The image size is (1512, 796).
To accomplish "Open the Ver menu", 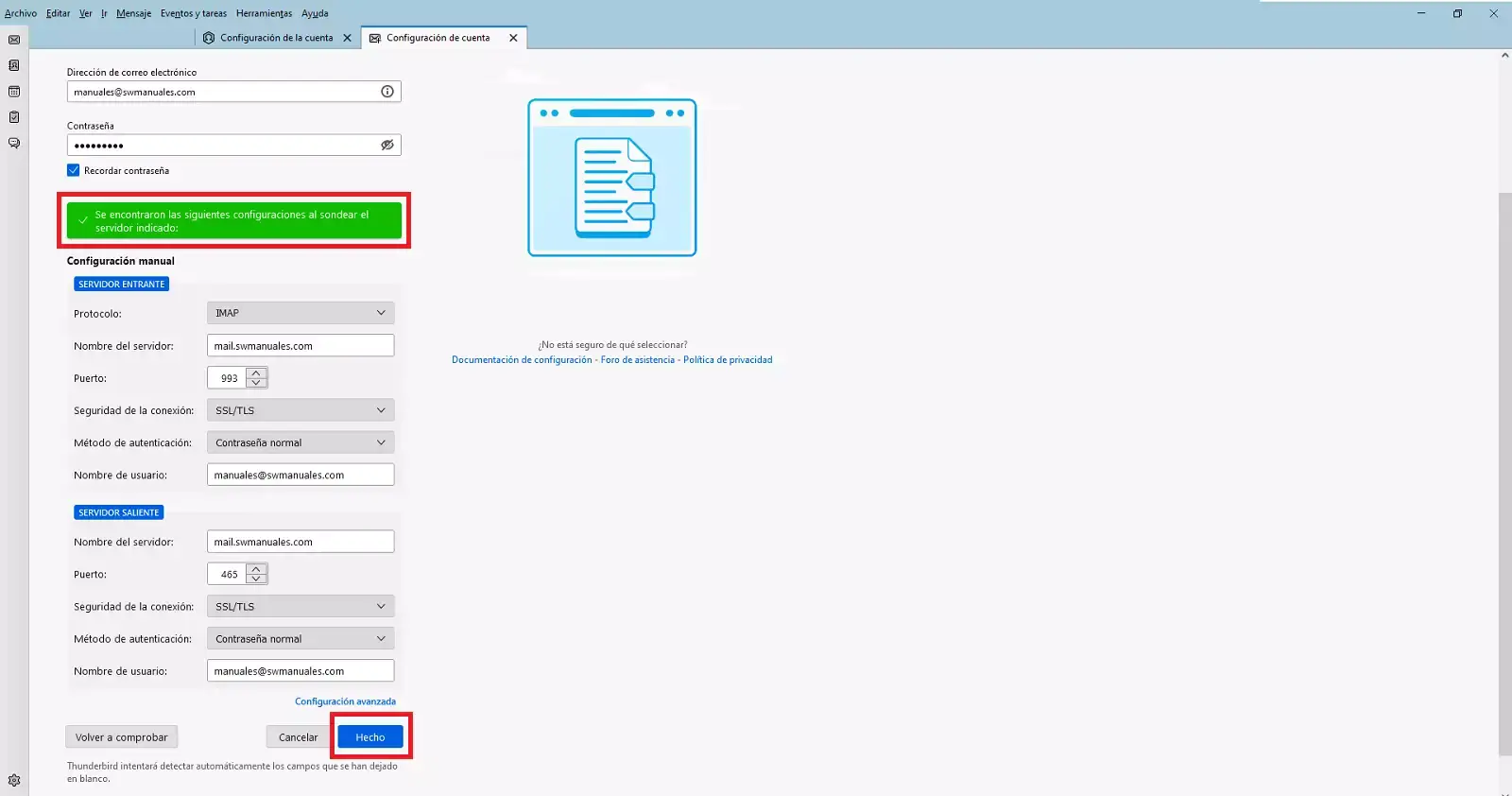I will 86,13.
